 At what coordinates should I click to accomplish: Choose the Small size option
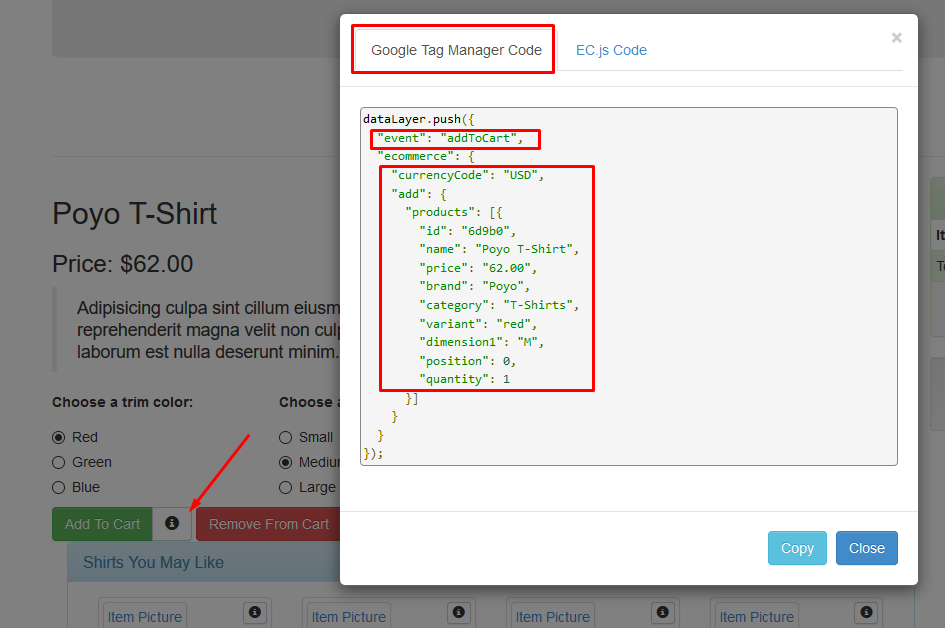pyautogui.click(x=286, y=438)
